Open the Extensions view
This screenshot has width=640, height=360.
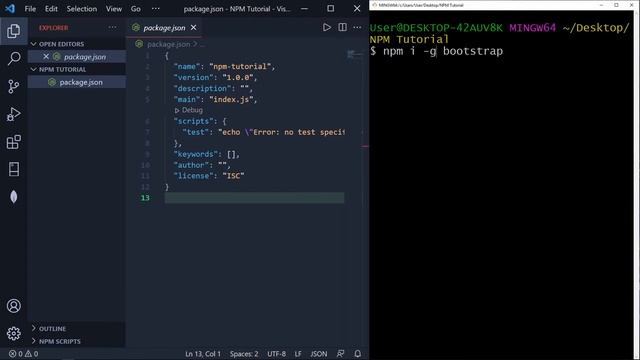13,142
